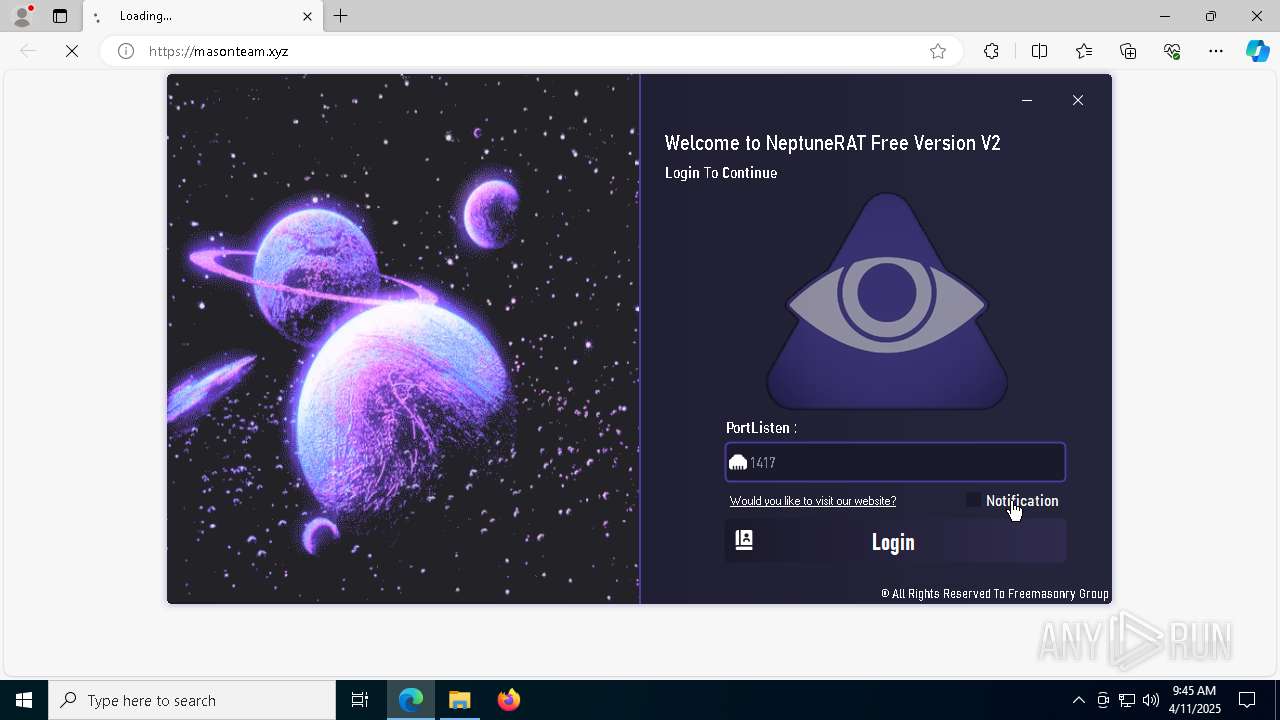Open the volume tray icon
Image resolution: width=1280 pixels, height=720 pixels.
(1151, 700)
